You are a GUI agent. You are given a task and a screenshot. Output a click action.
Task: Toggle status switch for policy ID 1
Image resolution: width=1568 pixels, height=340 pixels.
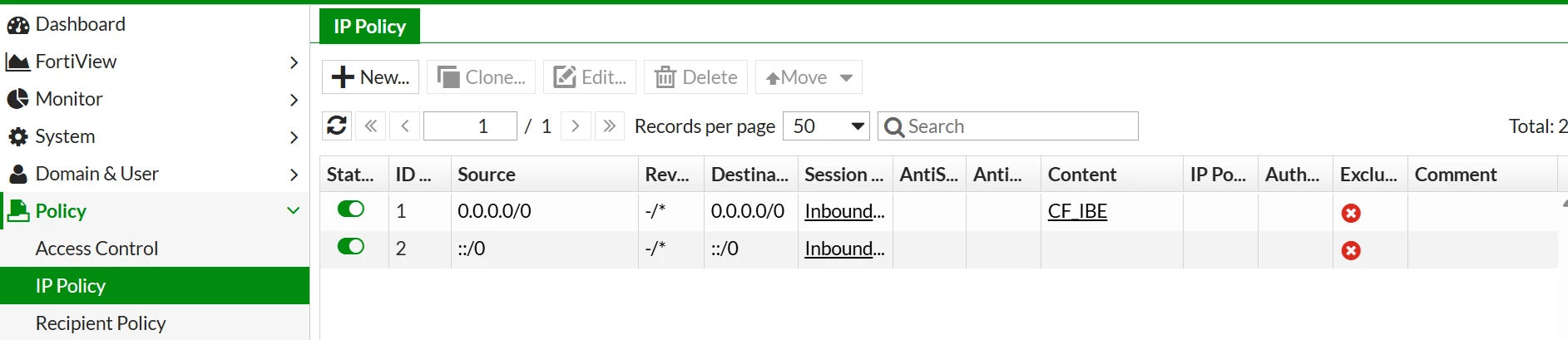[x=351, y=209]
